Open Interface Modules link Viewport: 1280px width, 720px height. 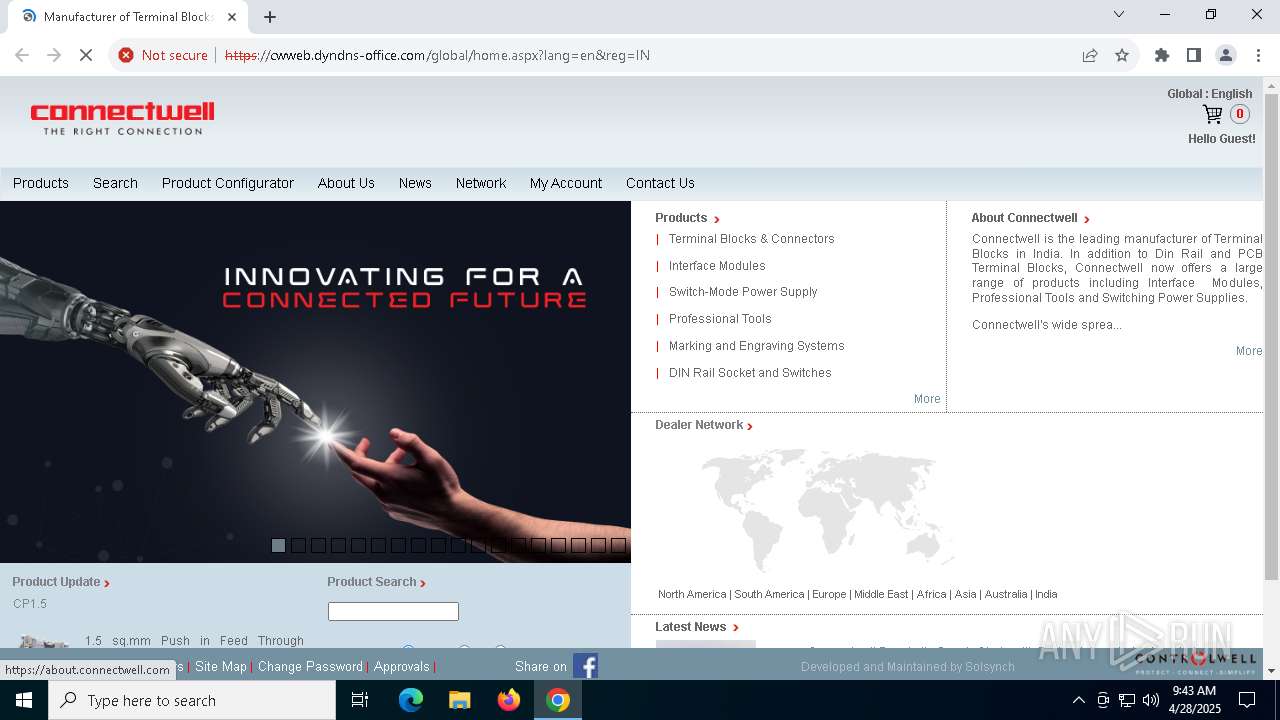(717, 266)
